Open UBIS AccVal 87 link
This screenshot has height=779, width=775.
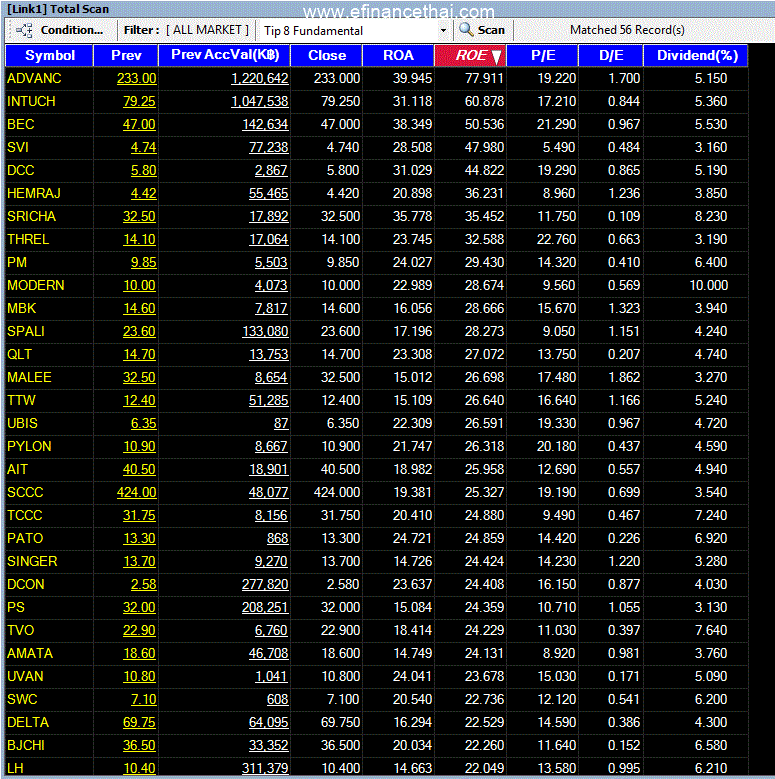tap(281, 424)
